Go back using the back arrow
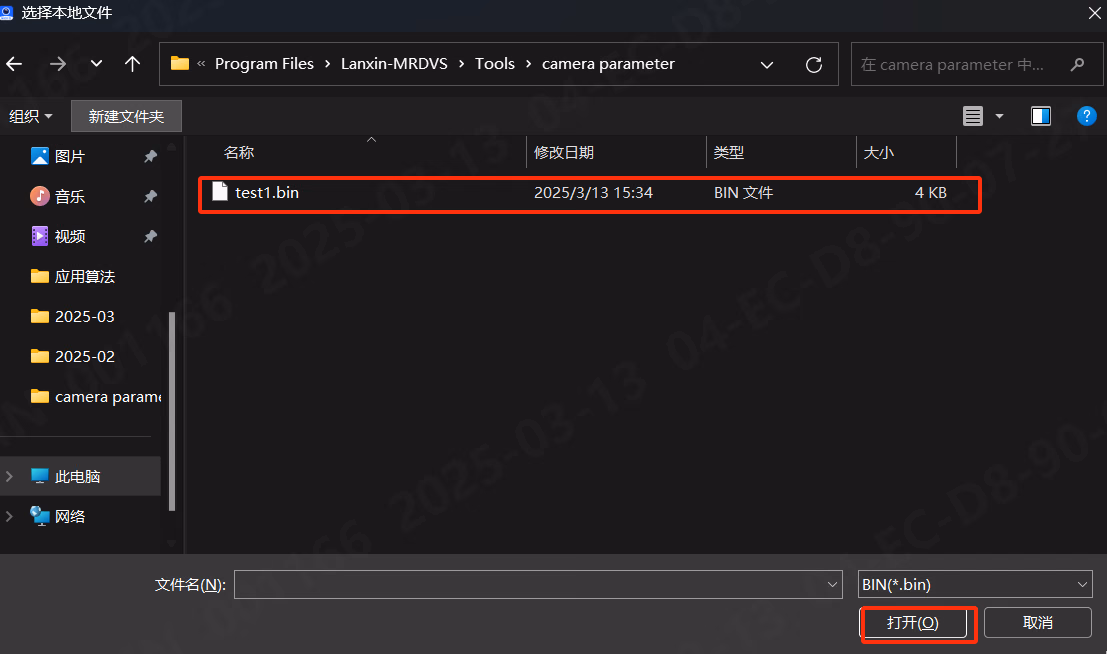The image size is (1107, 654). coord(14,64)
